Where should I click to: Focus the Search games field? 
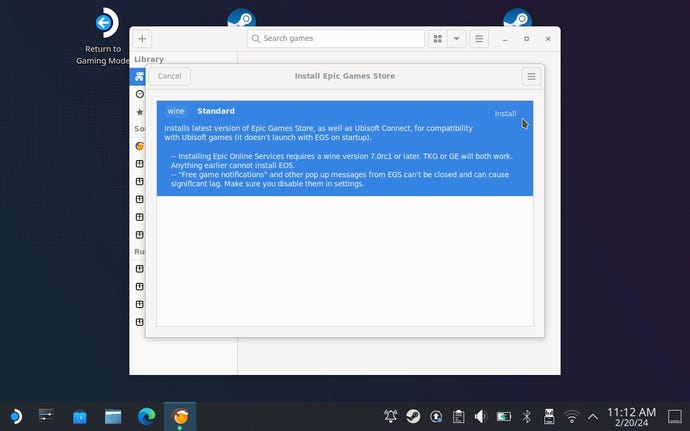336,39
